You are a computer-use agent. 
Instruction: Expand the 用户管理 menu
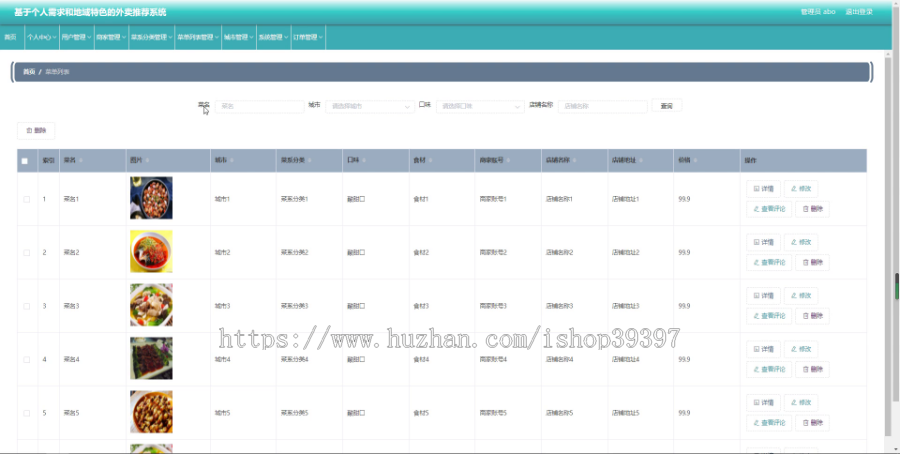click(x=76, y=37)
